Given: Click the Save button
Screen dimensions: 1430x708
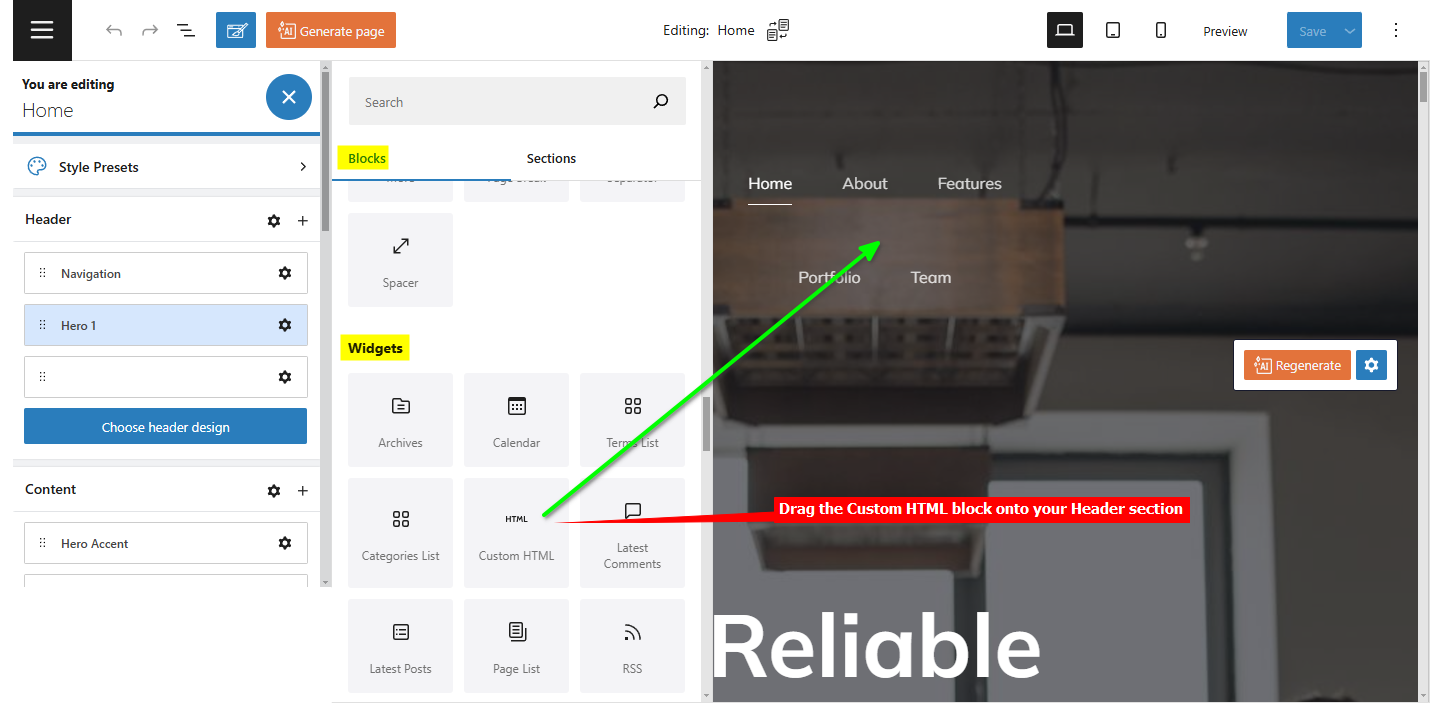Looking at the screenshot, I should (x=1312, y=30).
